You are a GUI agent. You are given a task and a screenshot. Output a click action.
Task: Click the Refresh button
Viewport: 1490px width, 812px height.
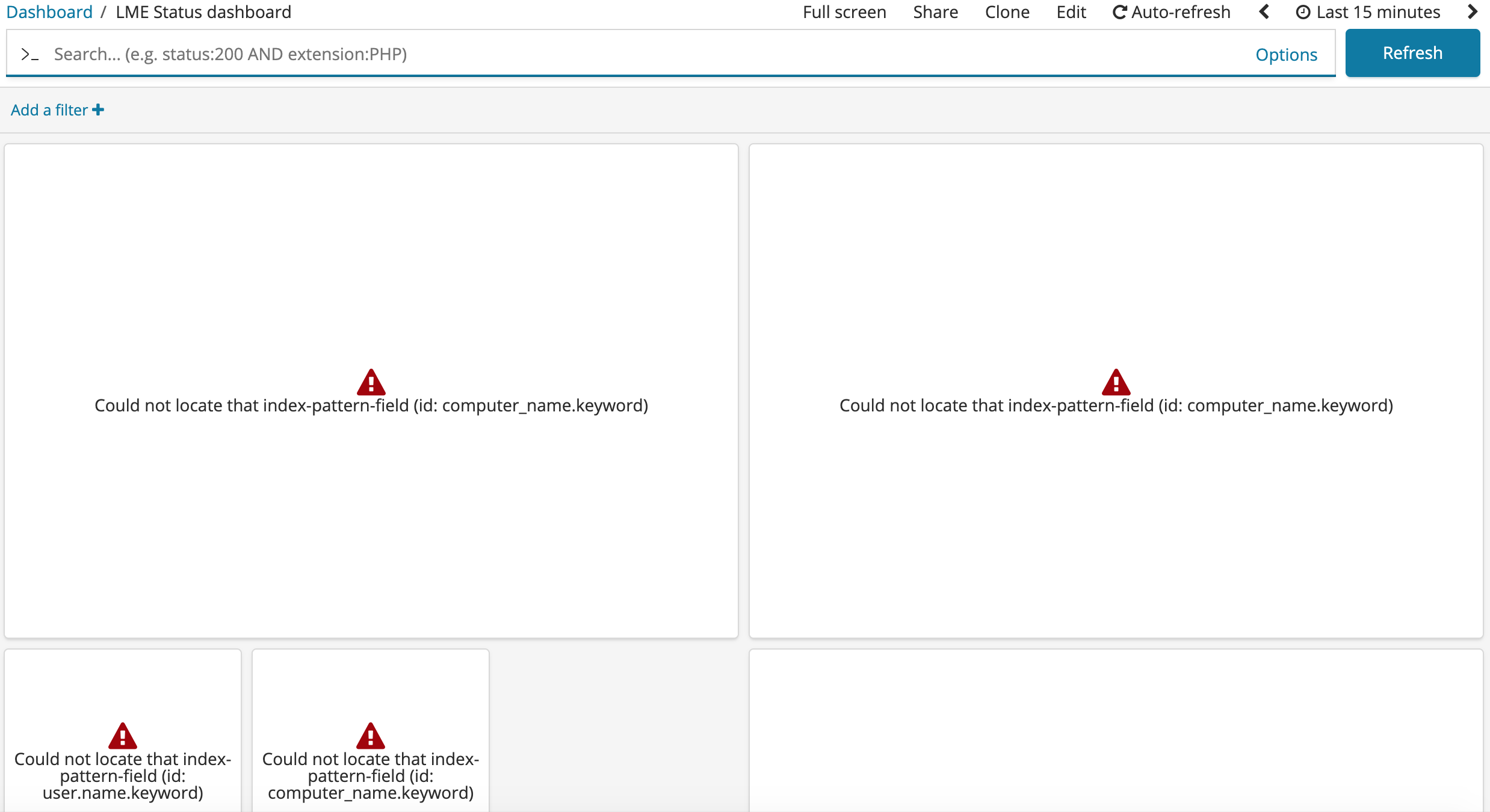point(1412,52)
